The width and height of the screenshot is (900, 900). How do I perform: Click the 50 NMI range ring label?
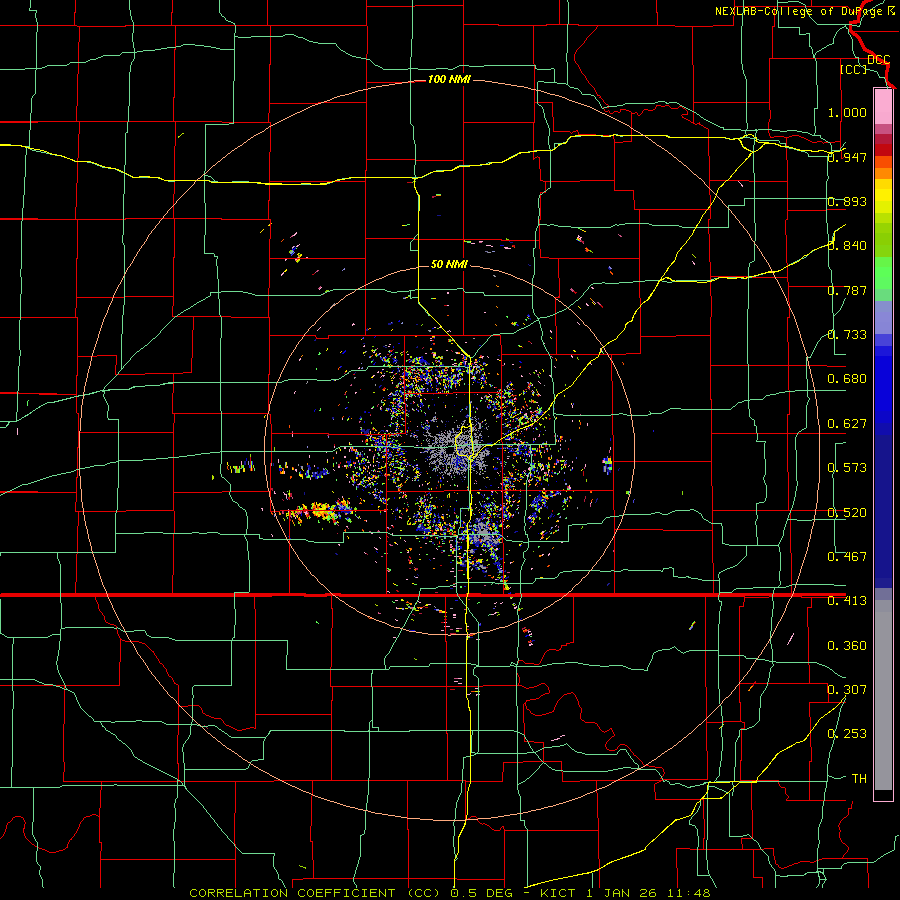pos(449,264)
